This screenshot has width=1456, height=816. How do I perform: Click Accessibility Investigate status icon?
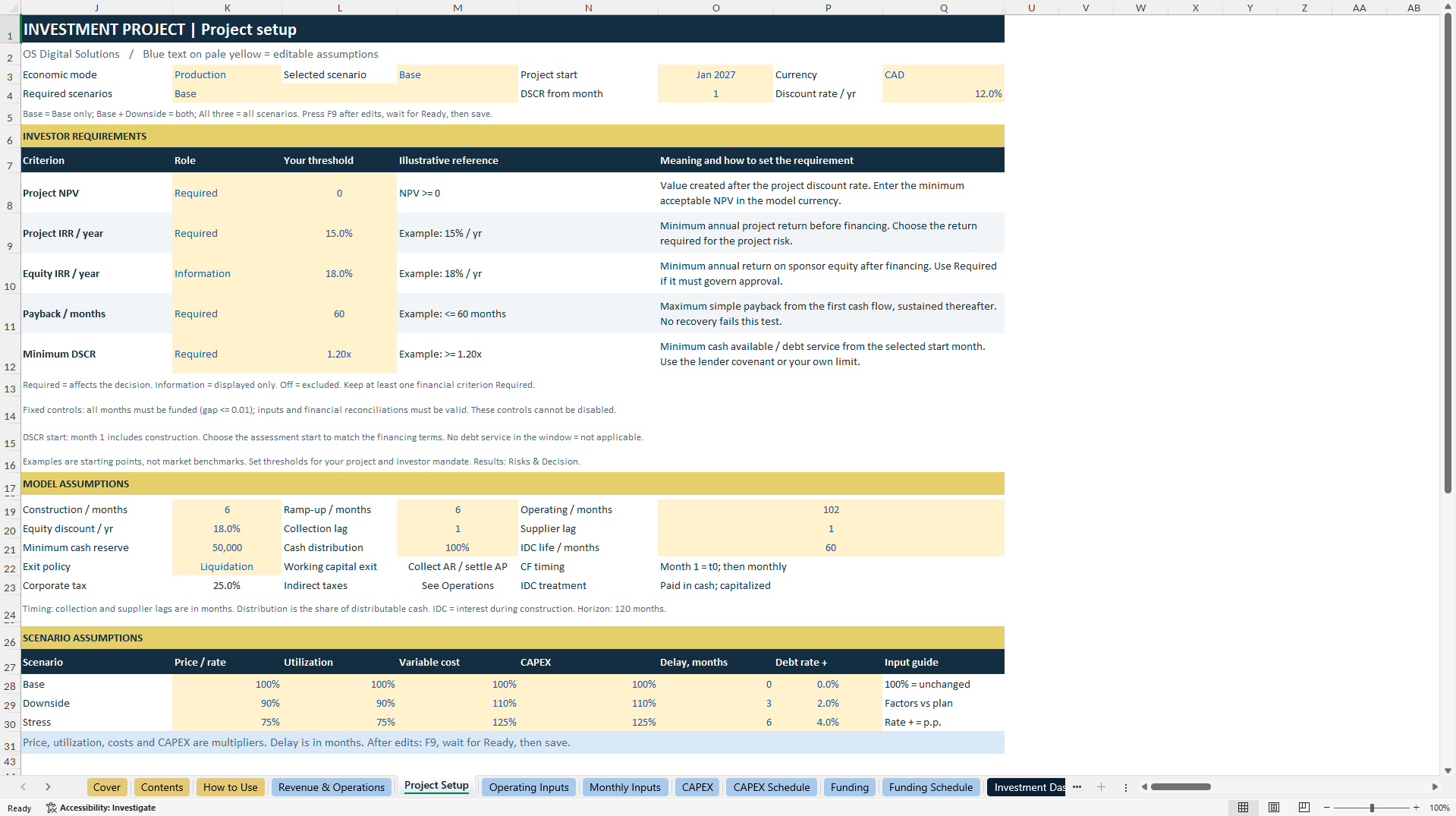tap(101, 808)
